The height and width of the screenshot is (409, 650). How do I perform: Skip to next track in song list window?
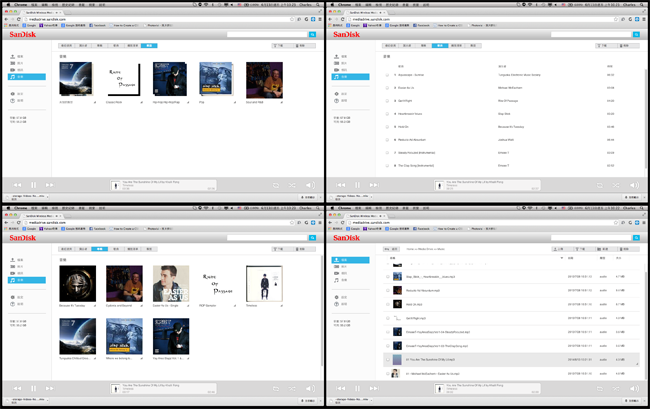click(374, 185)
